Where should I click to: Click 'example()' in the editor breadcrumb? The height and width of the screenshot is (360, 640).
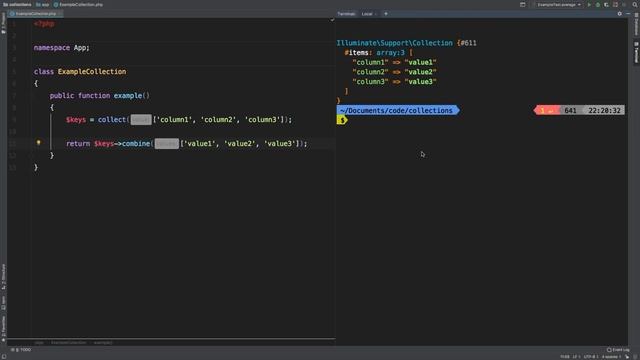pyautogui.click(x=103, y=342)
